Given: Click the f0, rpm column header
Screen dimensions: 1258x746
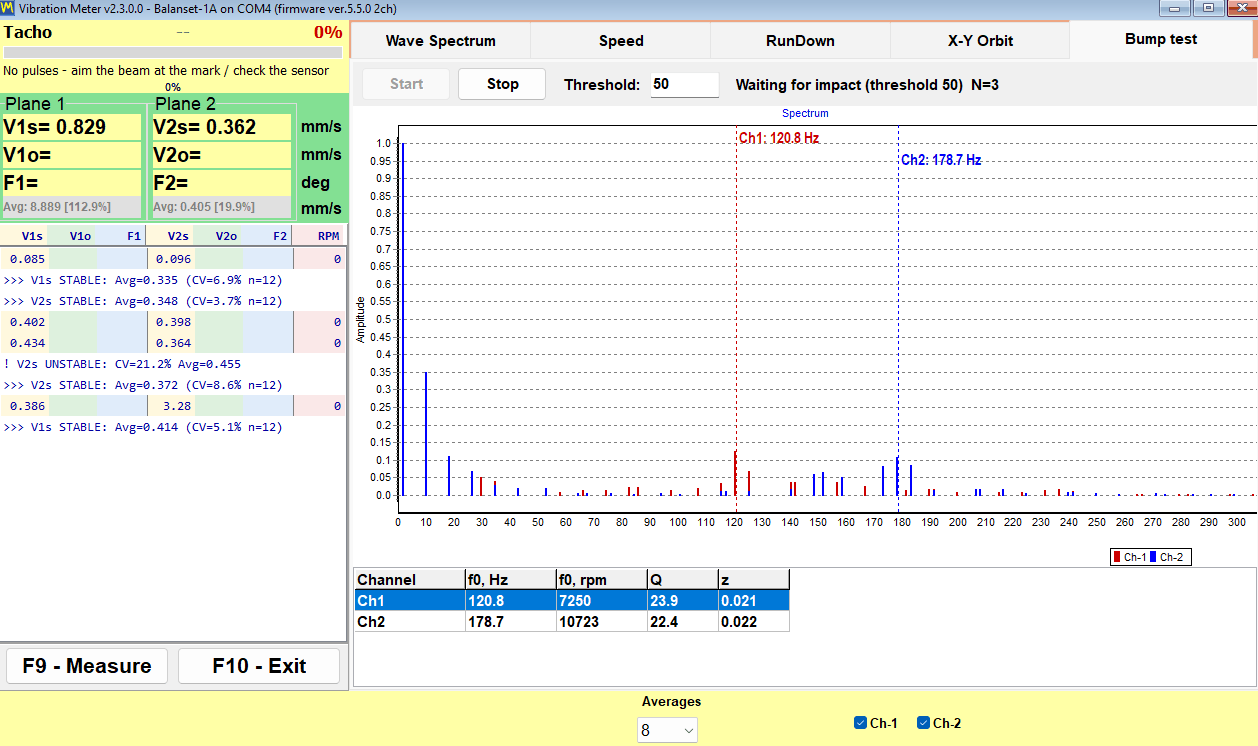Looking at the screenshot, I should pos(601,580).
